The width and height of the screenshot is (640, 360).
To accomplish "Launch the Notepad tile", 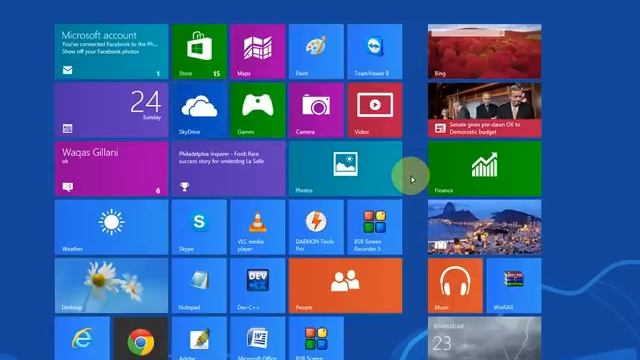I will click(x=199, y=286).
